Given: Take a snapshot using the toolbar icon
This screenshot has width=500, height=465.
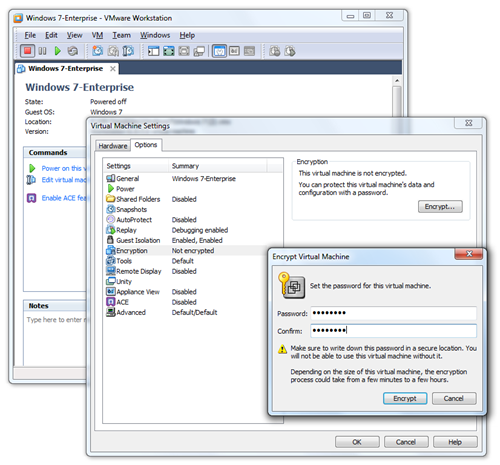Looking at the screenshot, I should [x=97, y=51].
